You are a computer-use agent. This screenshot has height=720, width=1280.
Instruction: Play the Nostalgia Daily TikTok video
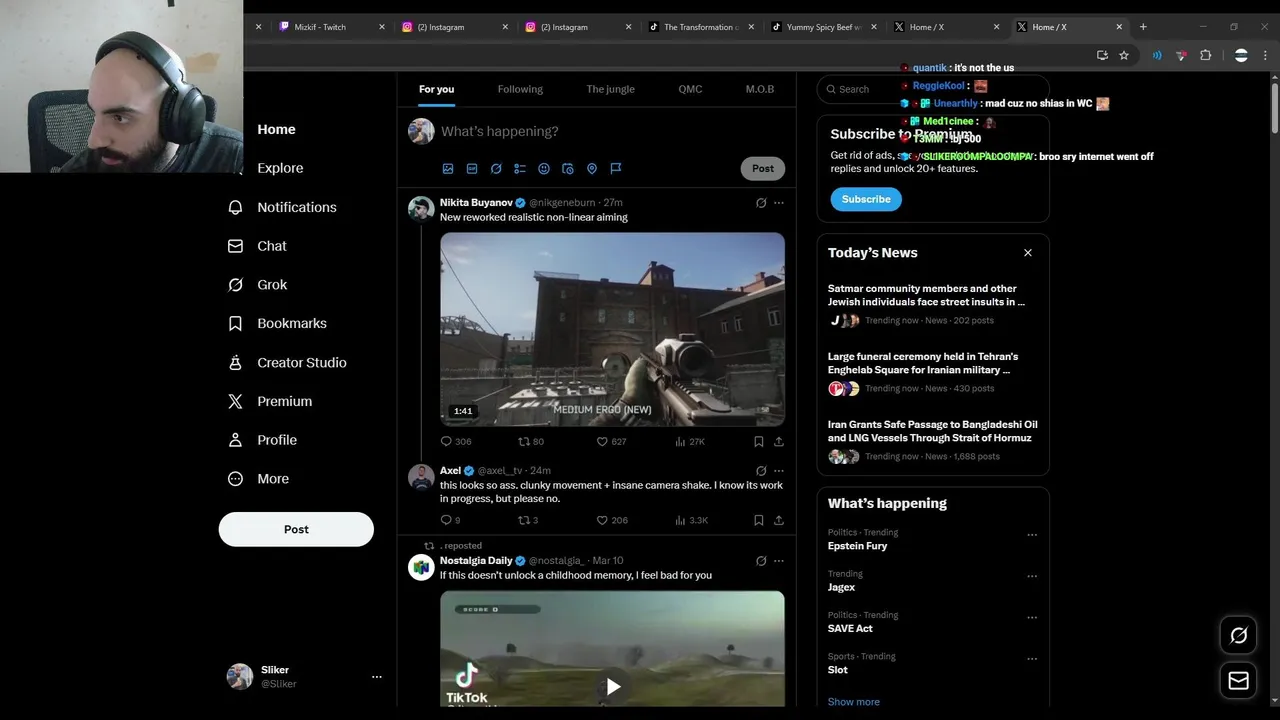click(x=613, y=686)
